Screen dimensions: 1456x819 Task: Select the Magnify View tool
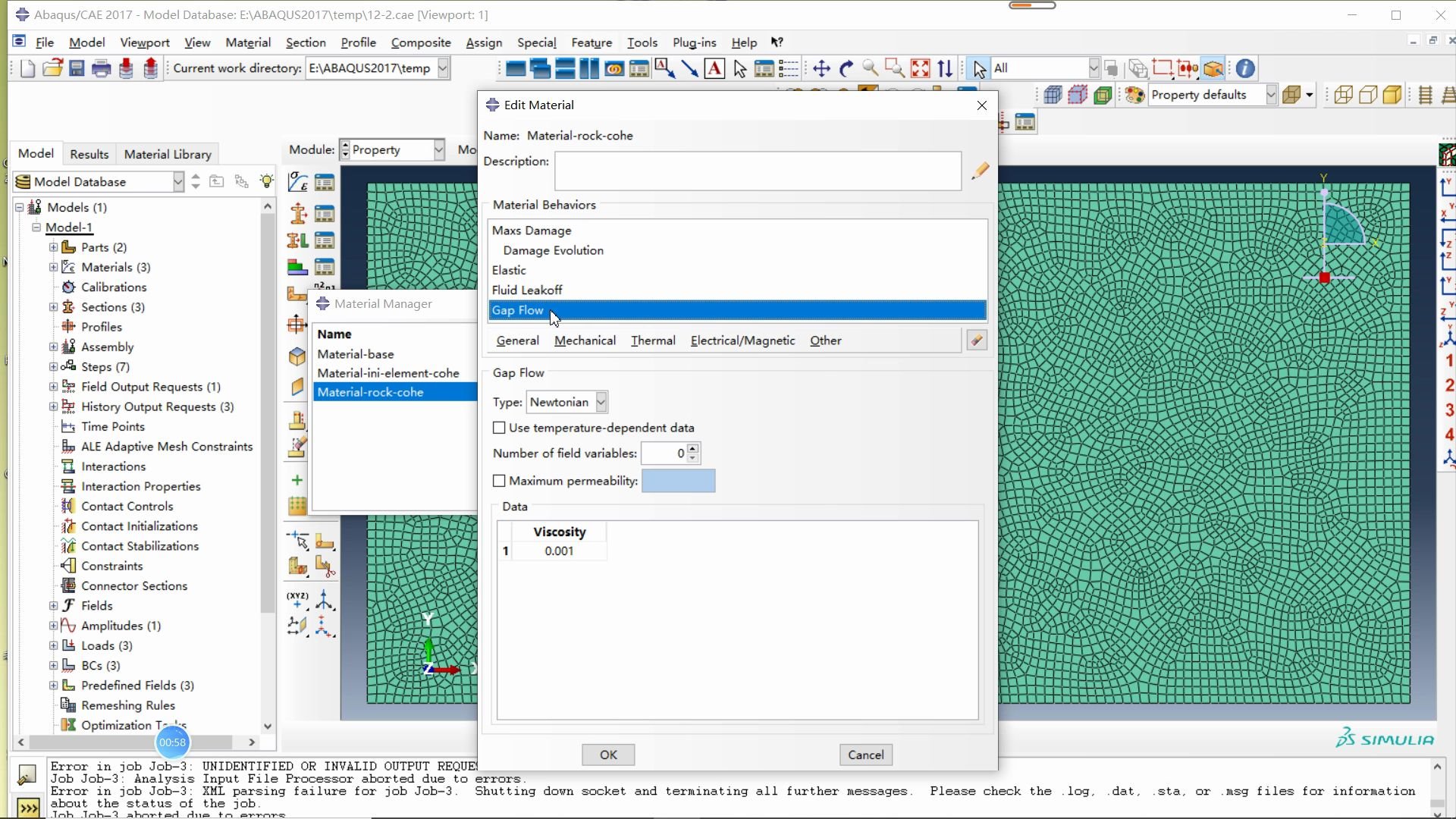pyautogui.click(x=871, y=69)
